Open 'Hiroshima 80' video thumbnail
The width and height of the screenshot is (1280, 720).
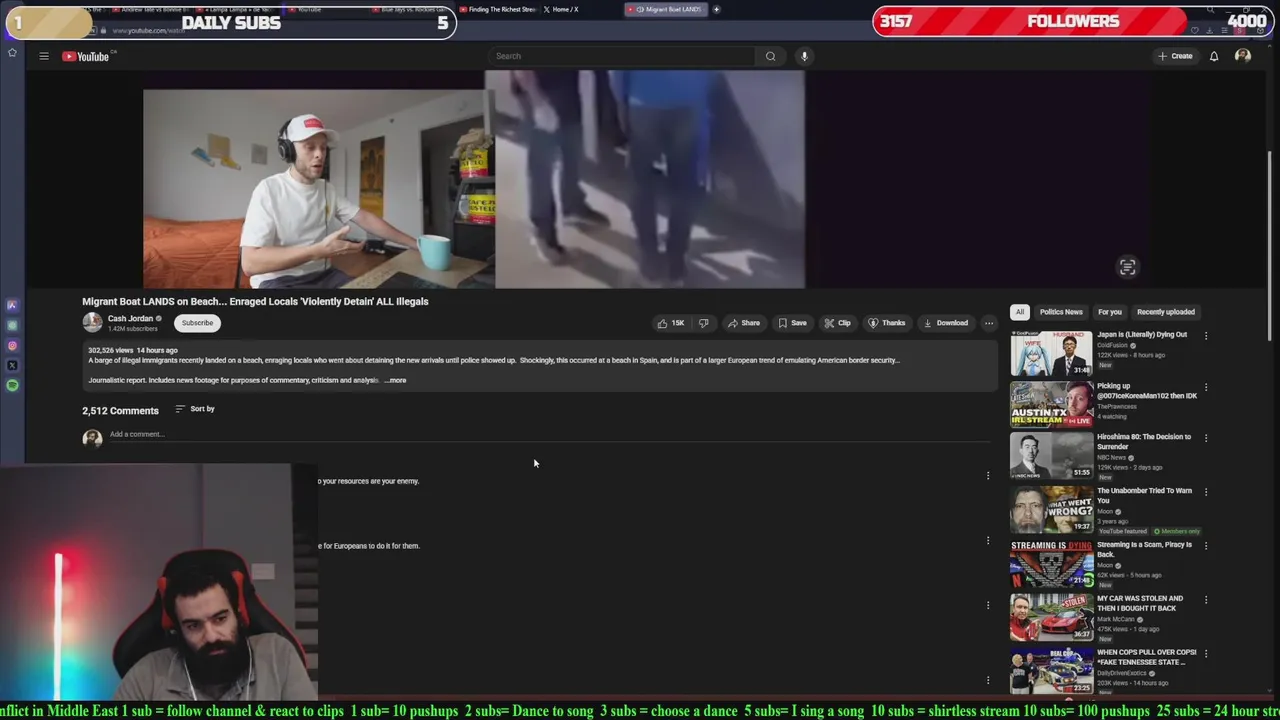[1051, 455]
